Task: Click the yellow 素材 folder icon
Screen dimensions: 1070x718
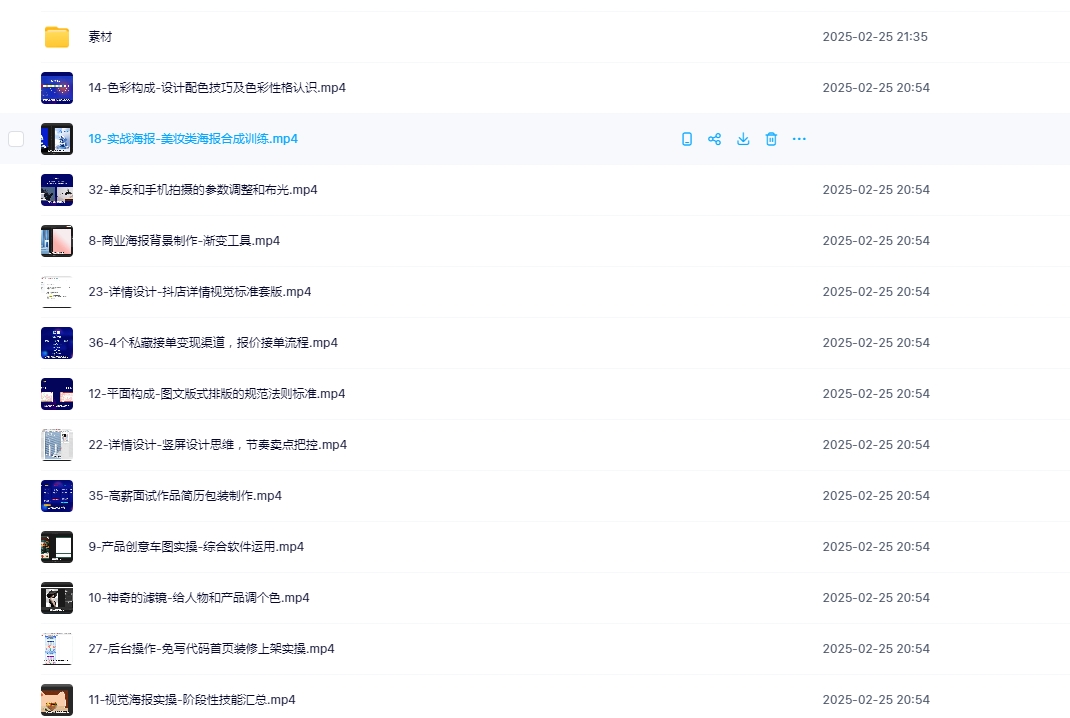Action: [x=57, y=37]
